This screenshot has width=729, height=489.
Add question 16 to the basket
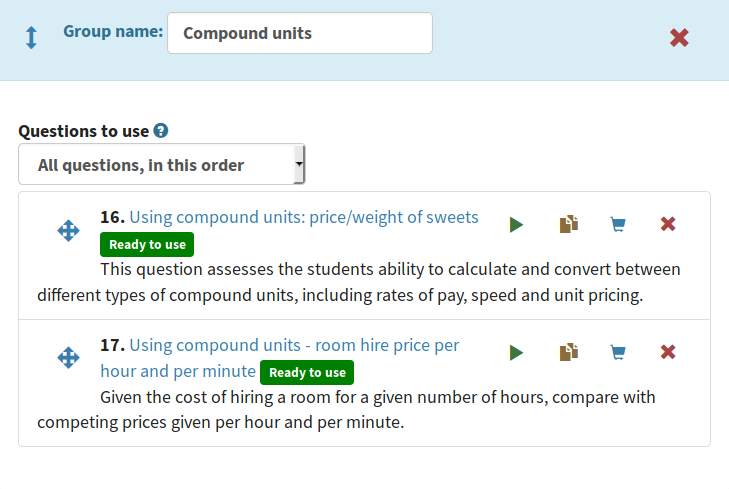pos(618,225)
